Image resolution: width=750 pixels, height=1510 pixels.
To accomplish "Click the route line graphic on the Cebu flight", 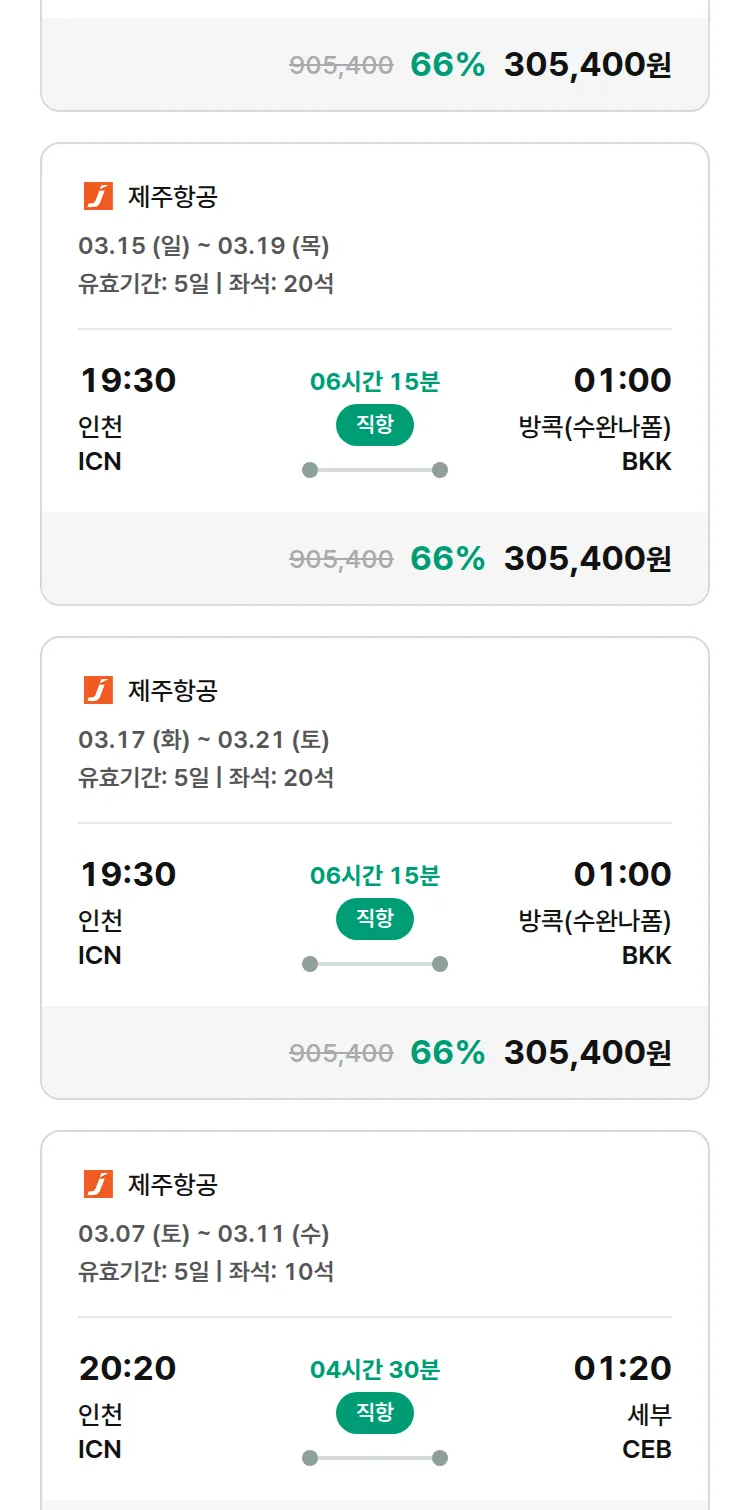I will 375,1458.
